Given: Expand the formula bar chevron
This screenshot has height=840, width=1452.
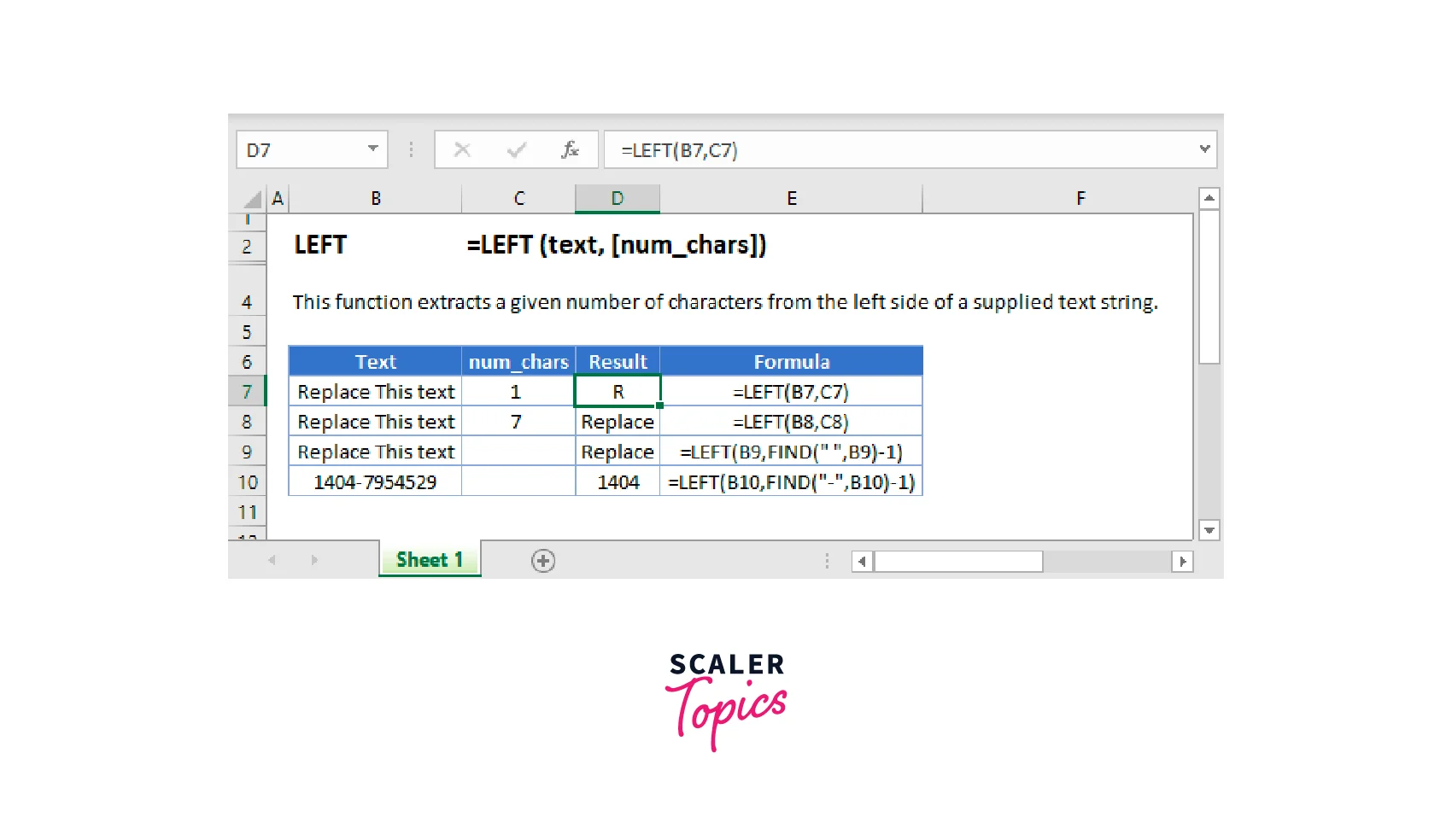Looking at the screenshot, I should [x=1204, y=149].
